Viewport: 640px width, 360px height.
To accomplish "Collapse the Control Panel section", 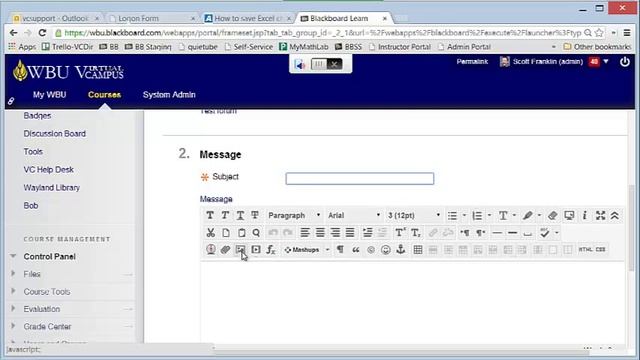I will [x=13, y=256].
